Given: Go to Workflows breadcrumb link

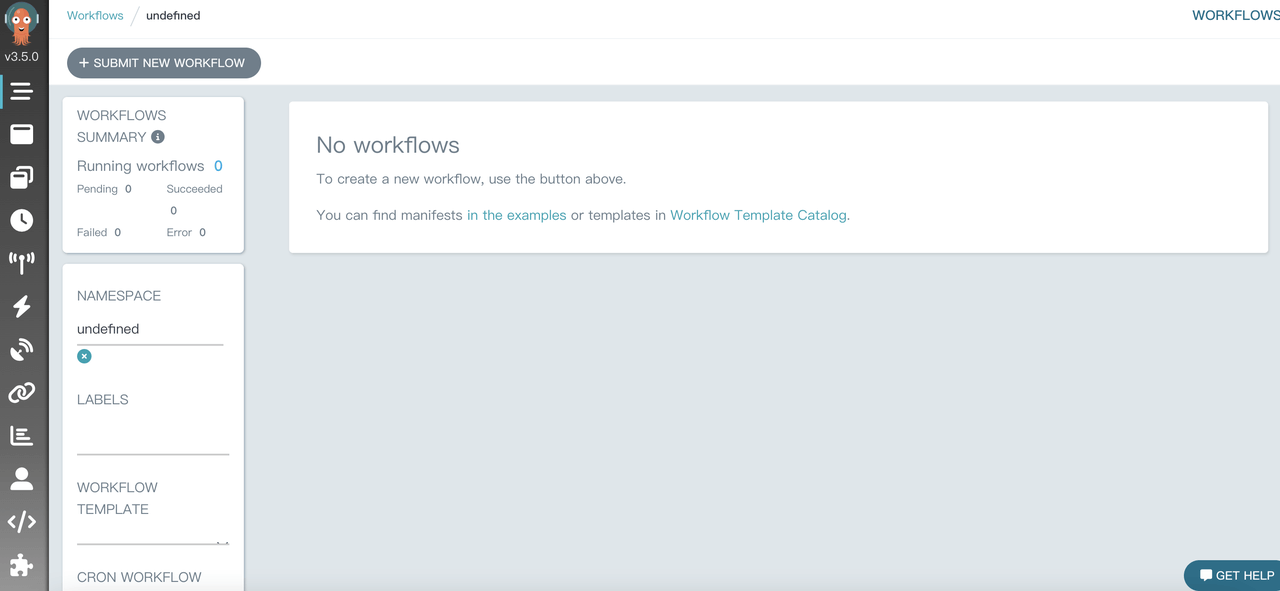Looking at the screenshot, I should [95, 16].
